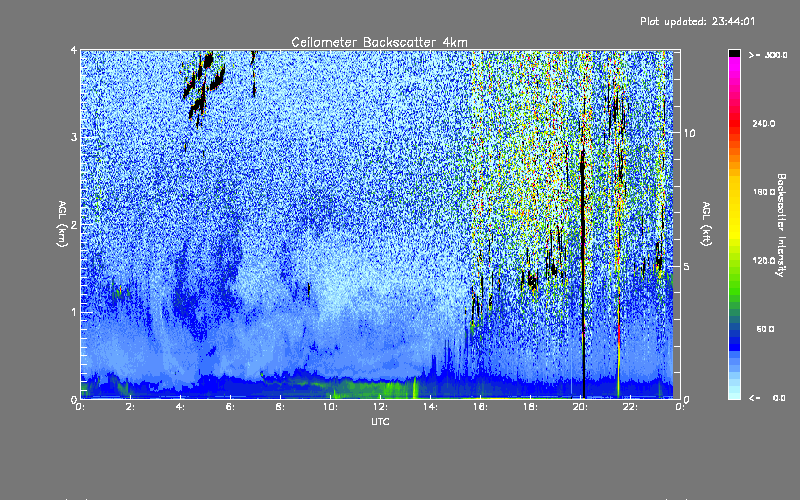Click the "2:" hour tick on UTC axis
This screenshot has height=500, width=800.
click(130, 407)
